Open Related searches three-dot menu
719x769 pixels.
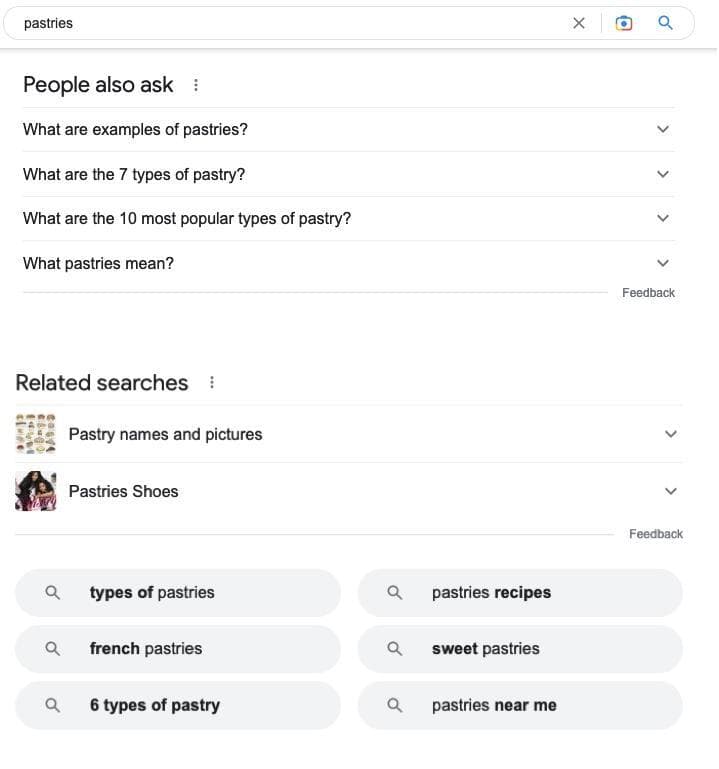tap(211, 383)
